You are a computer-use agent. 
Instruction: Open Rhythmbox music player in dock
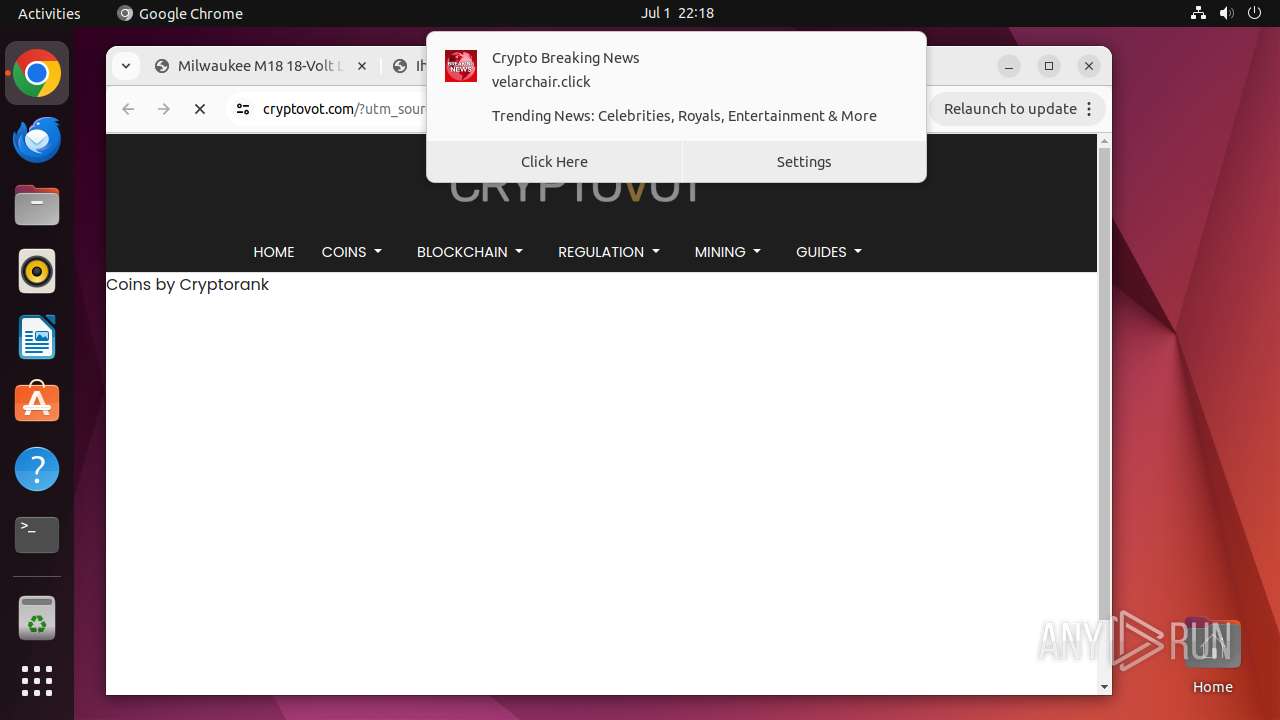point(37,271)
